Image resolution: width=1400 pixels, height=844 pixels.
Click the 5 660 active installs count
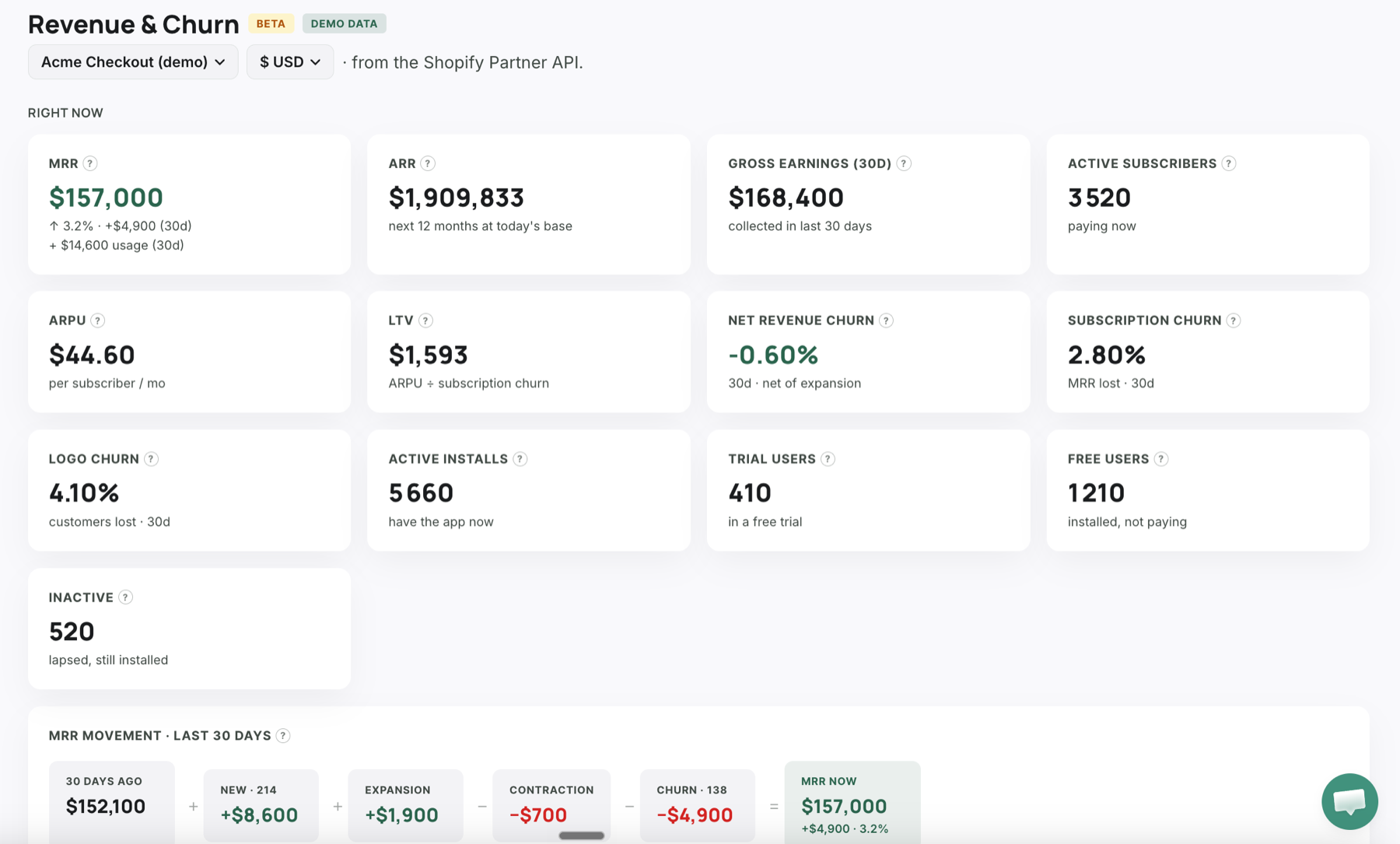point(421,493)
